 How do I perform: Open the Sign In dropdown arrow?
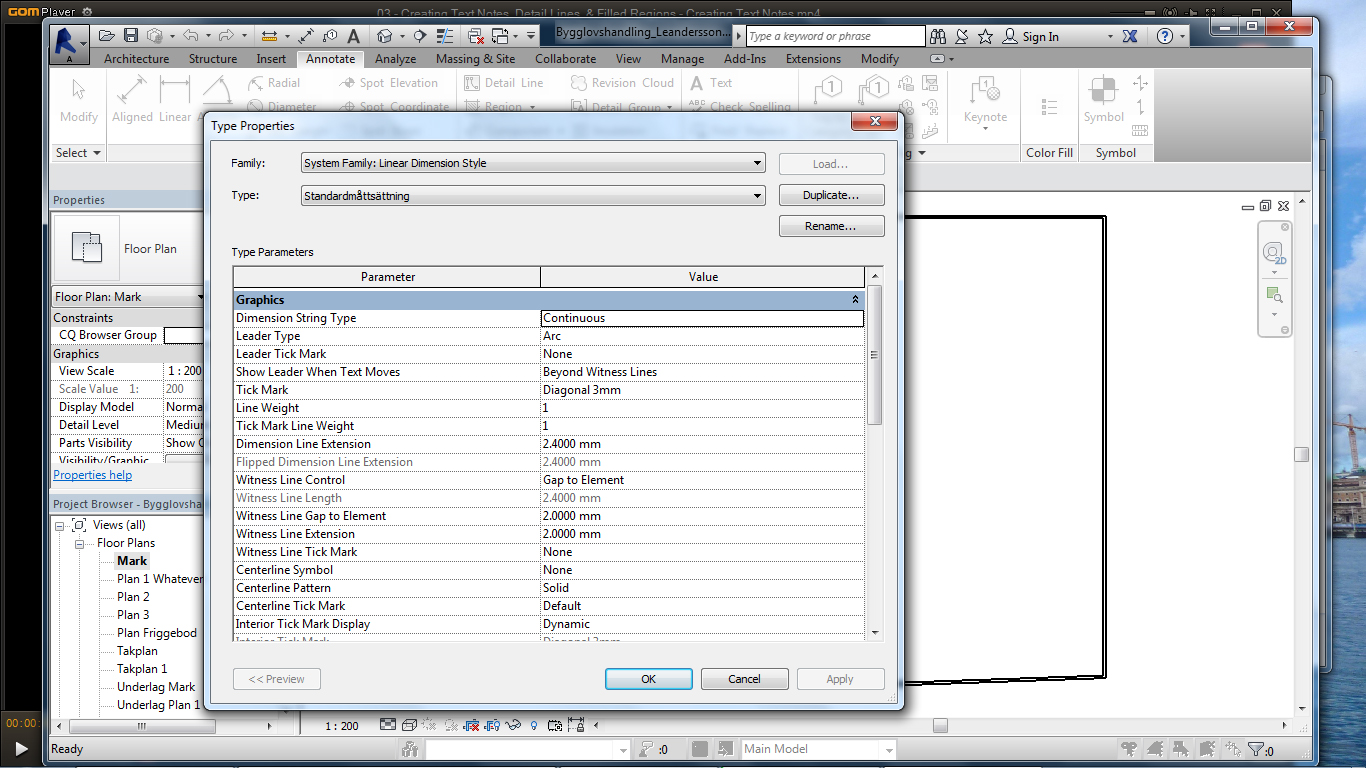click(1109, 37)
